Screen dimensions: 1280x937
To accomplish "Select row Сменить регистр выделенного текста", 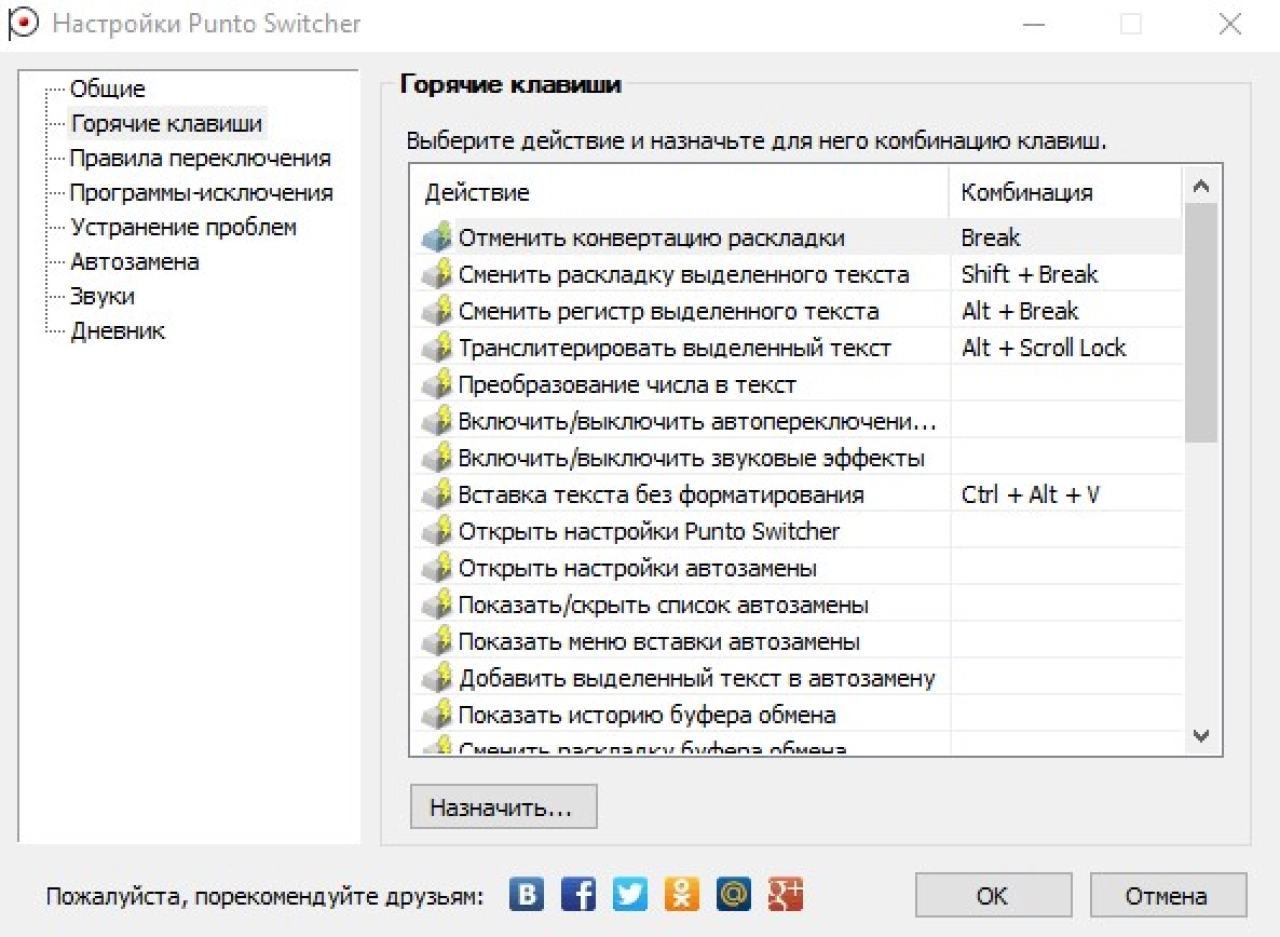I will pos(796,311).
